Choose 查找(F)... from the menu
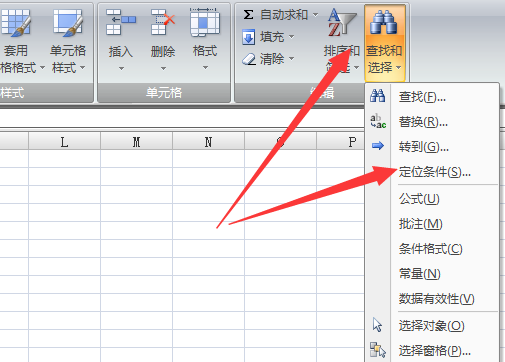The width and height of the screenshot is (505, 362). [432, 97]
